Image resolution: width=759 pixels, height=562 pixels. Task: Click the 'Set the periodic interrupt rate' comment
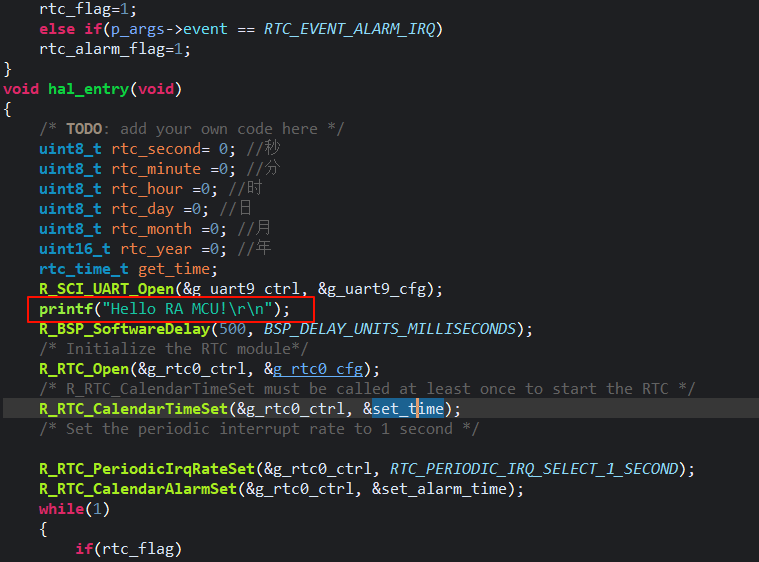259,429
